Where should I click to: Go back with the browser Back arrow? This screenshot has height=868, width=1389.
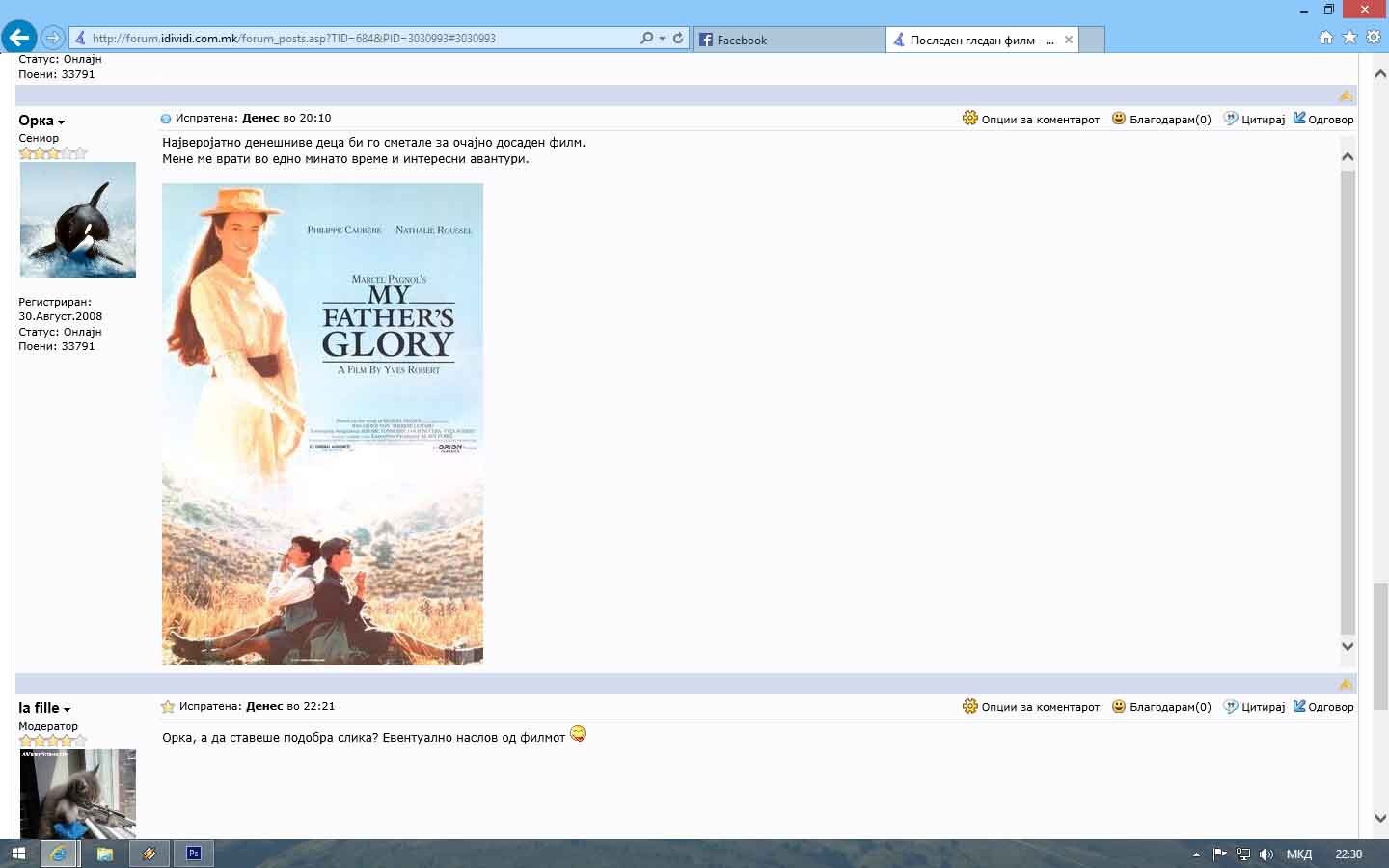(19, 38)
